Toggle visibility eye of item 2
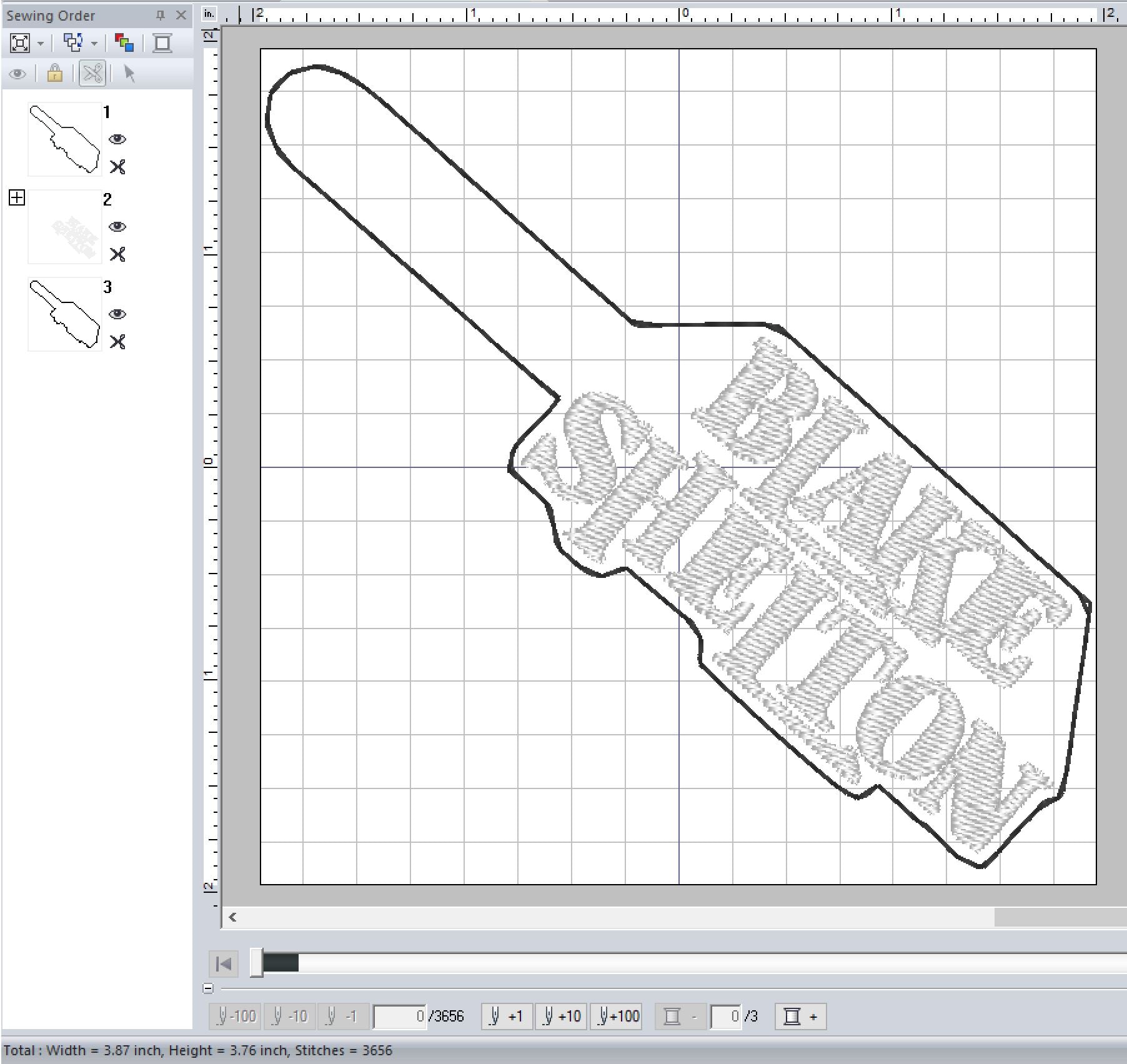1127x1064 pixels. 117,227
